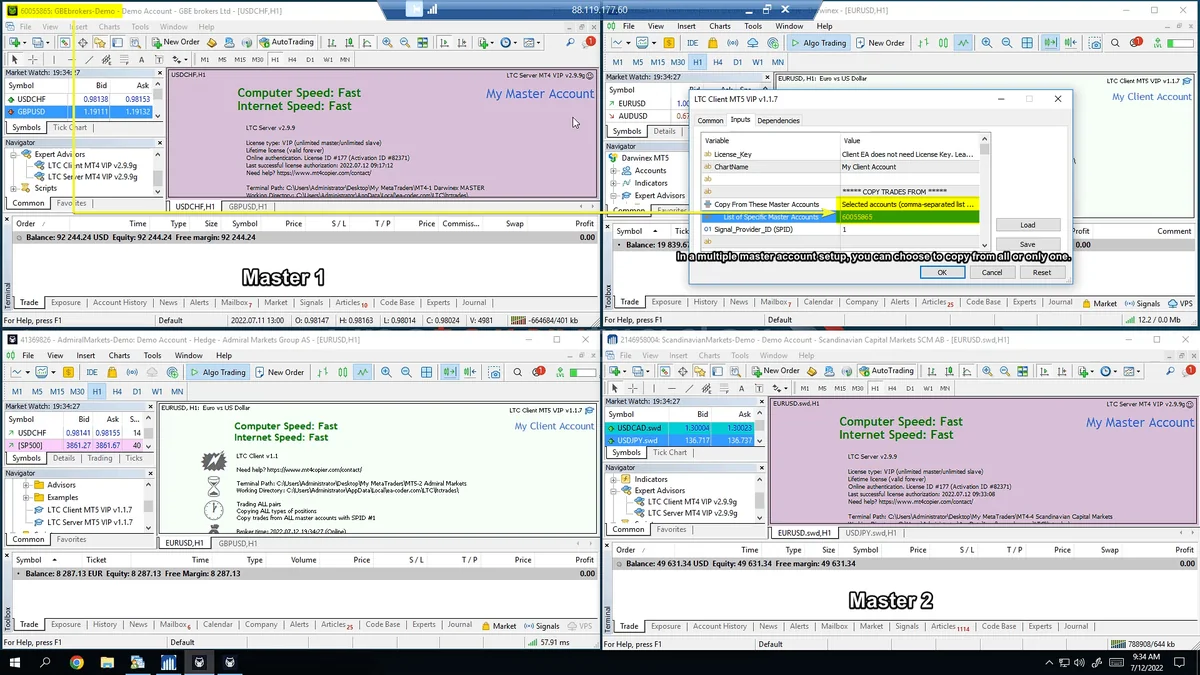
Task: Zoom out the GBE brokers USDCHF chart
Action: (404, 43)
